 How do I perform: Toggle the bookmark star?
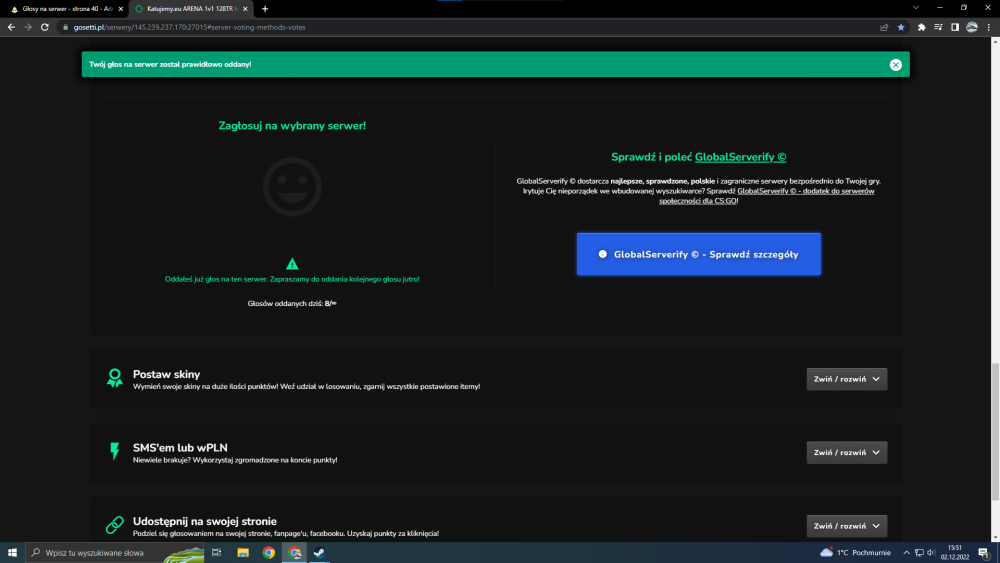pos(901,27)
